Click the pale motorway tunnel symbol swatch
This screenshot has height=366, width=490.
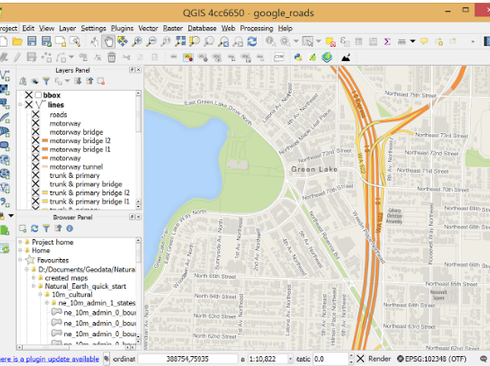click(45, 167)
